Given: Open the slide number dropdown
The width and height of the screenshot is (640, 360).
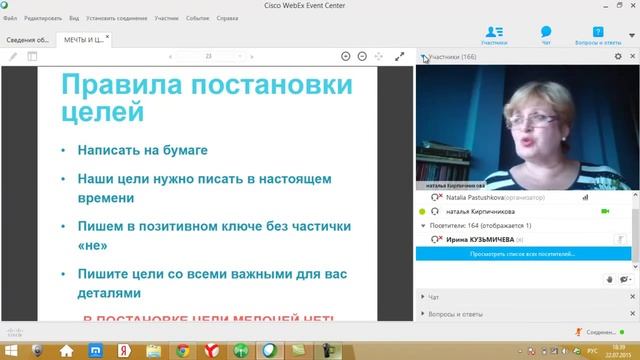Looking at the screenshot, I should [x=240, y=56].
